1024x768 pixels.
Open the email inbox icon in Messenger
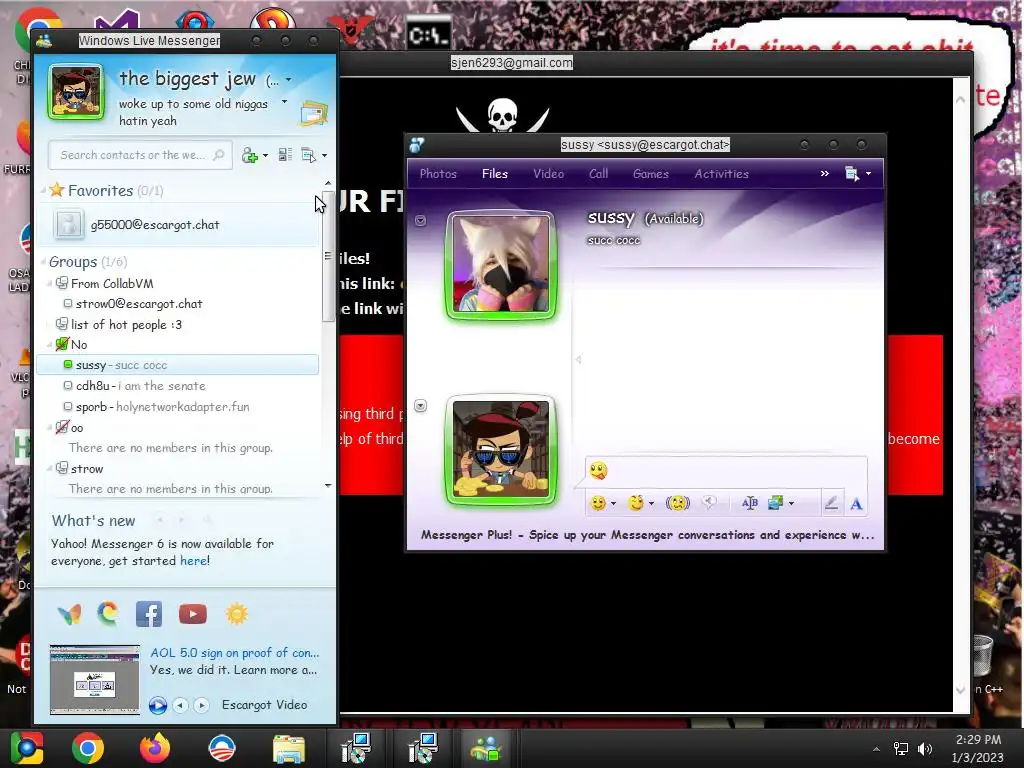coord(314,114)
